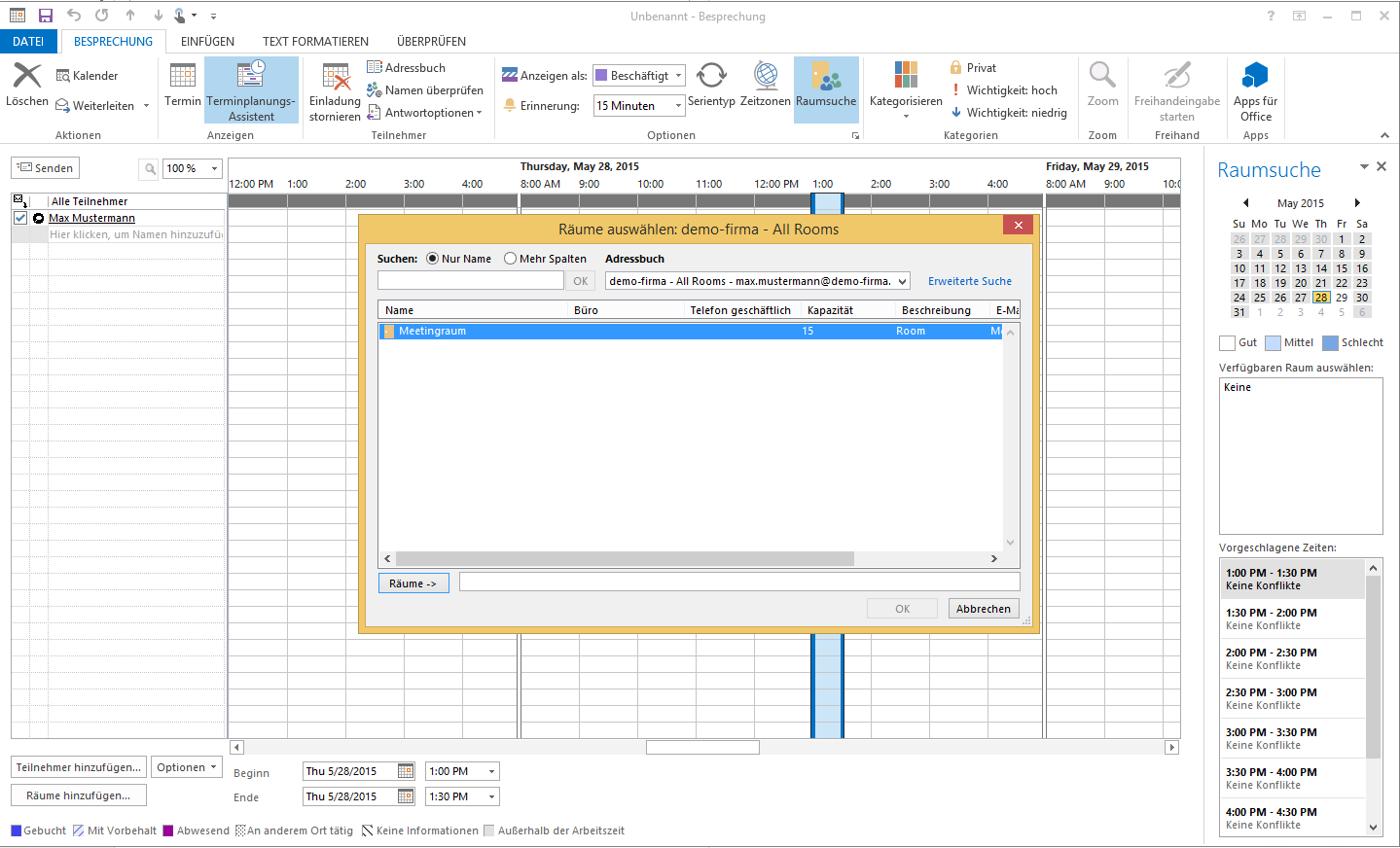Image resolution: width=1400 pixels, height=848 pixels.
Task: Switch to the Termin view
Action: 183,86
